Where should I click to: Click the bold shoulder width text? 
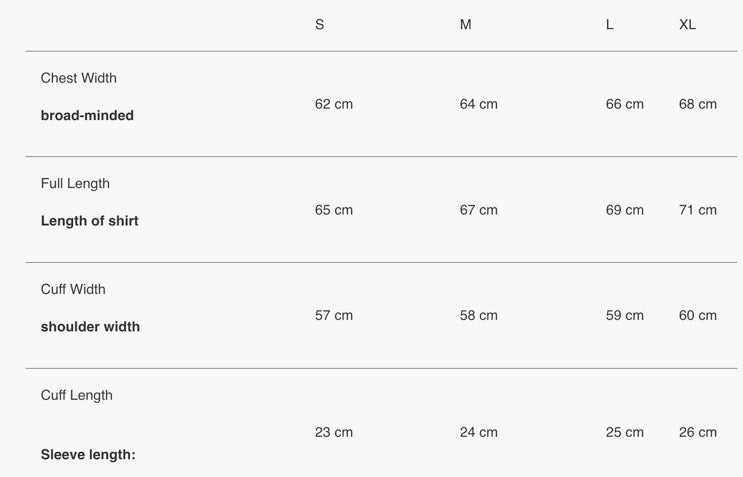tap(90, 327)
